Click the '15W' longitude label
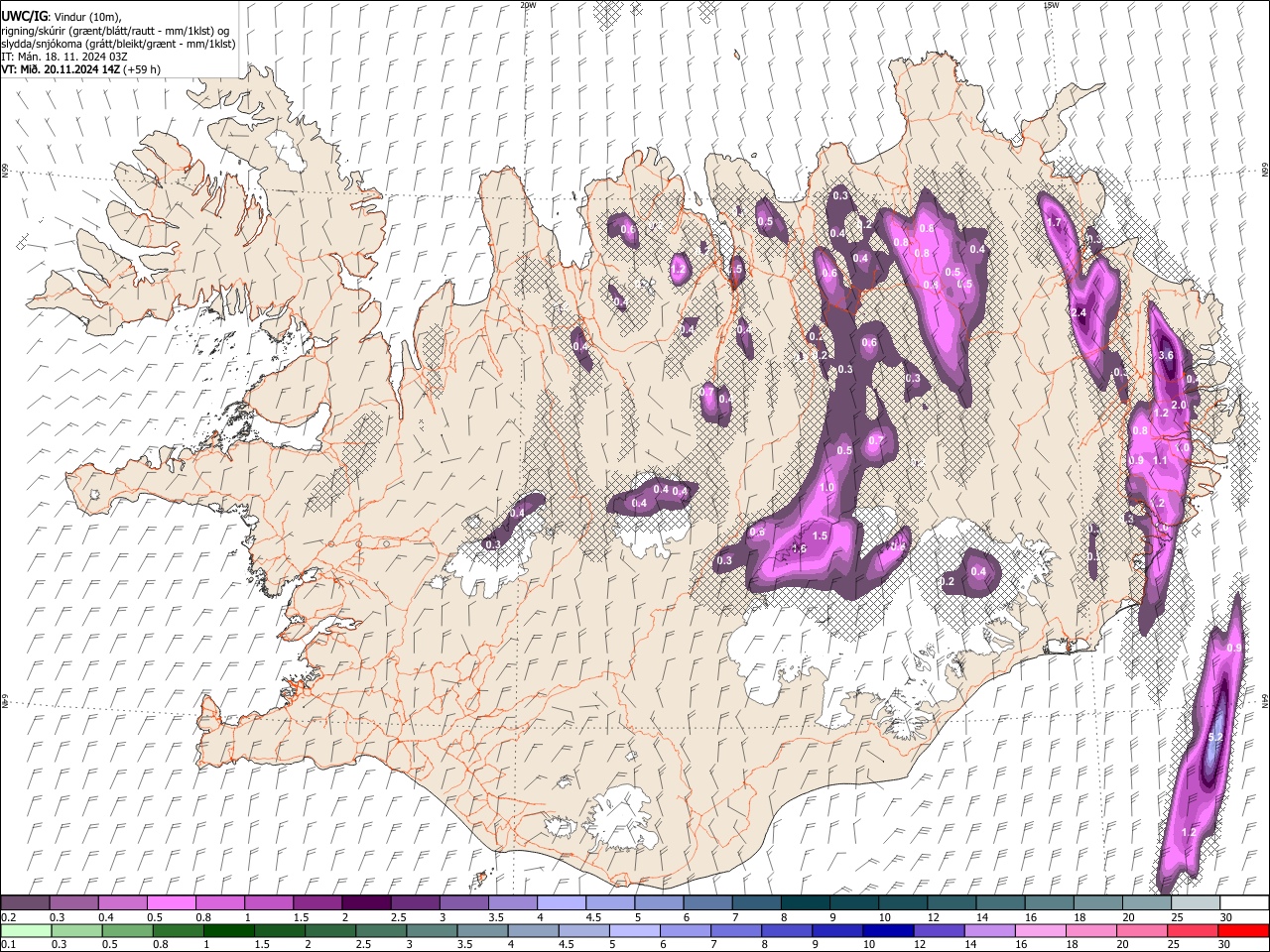Image resolution: width=1270 pixels, height=952 pixels. point(1051,5)
